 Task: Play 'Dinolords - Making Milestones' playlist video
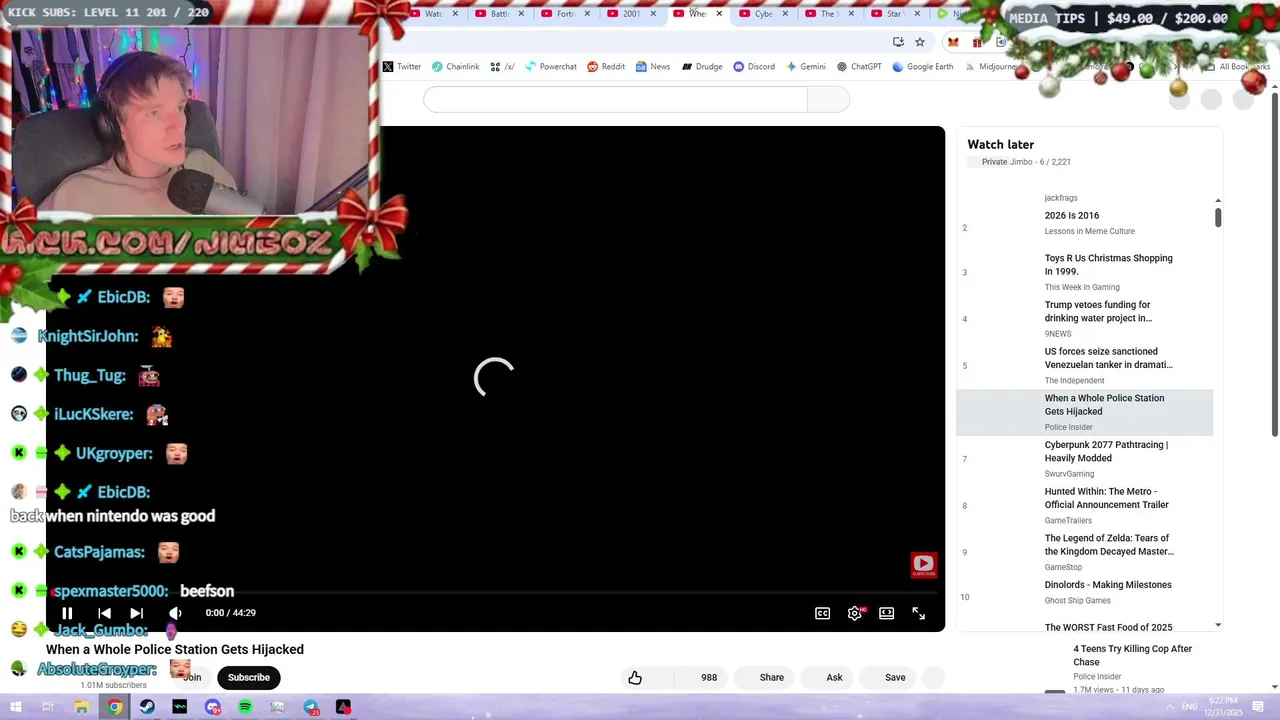(1108, 585)
